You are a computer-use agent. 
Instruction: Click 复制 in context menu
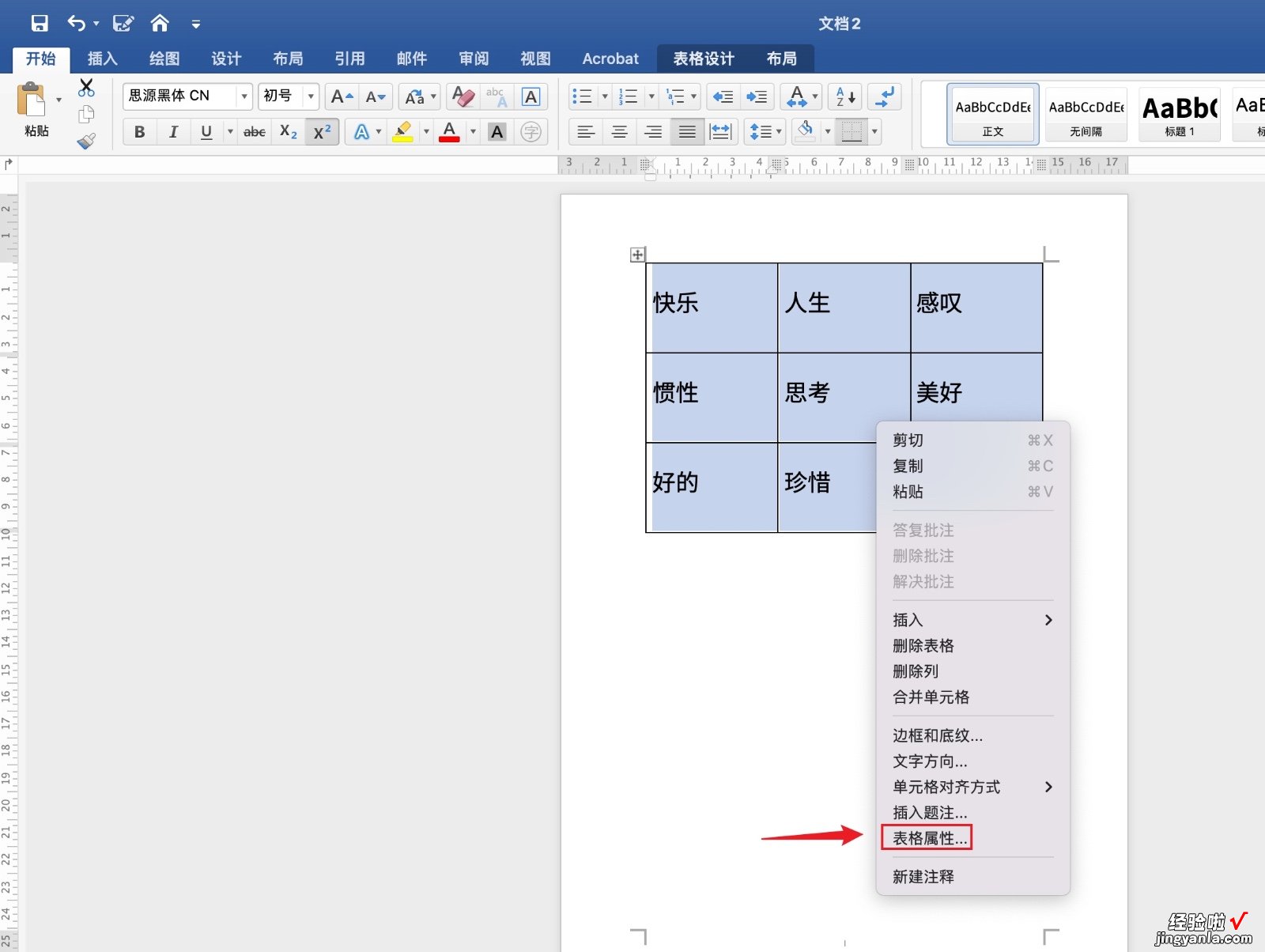tap(908, 467)
